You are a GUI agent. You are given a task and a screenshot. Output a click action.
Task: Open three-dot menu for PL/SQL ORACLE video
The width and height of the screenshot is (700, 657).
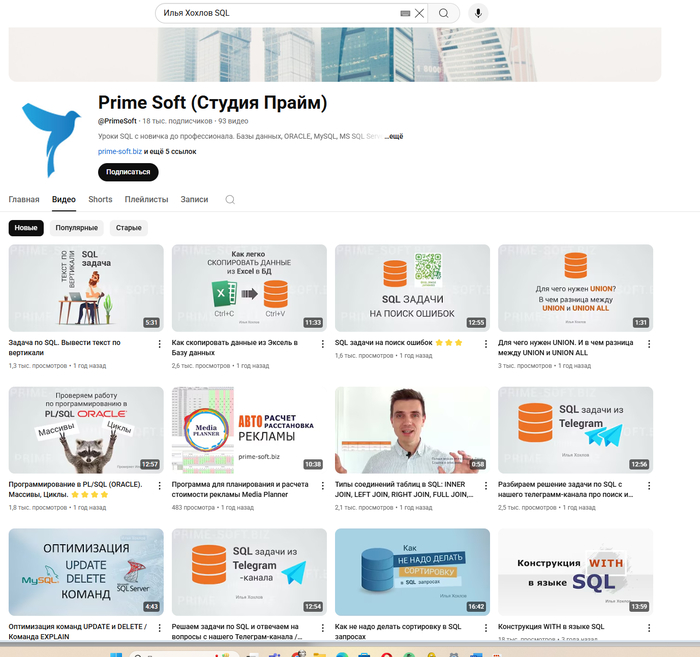coord(159,486)
